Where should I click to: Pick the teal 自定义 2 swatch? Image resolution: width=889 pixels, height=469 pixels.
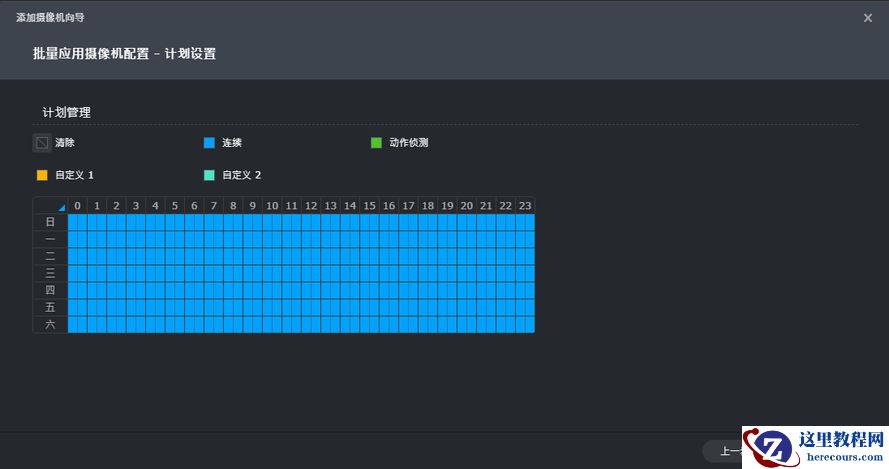(x=209, y=175)
